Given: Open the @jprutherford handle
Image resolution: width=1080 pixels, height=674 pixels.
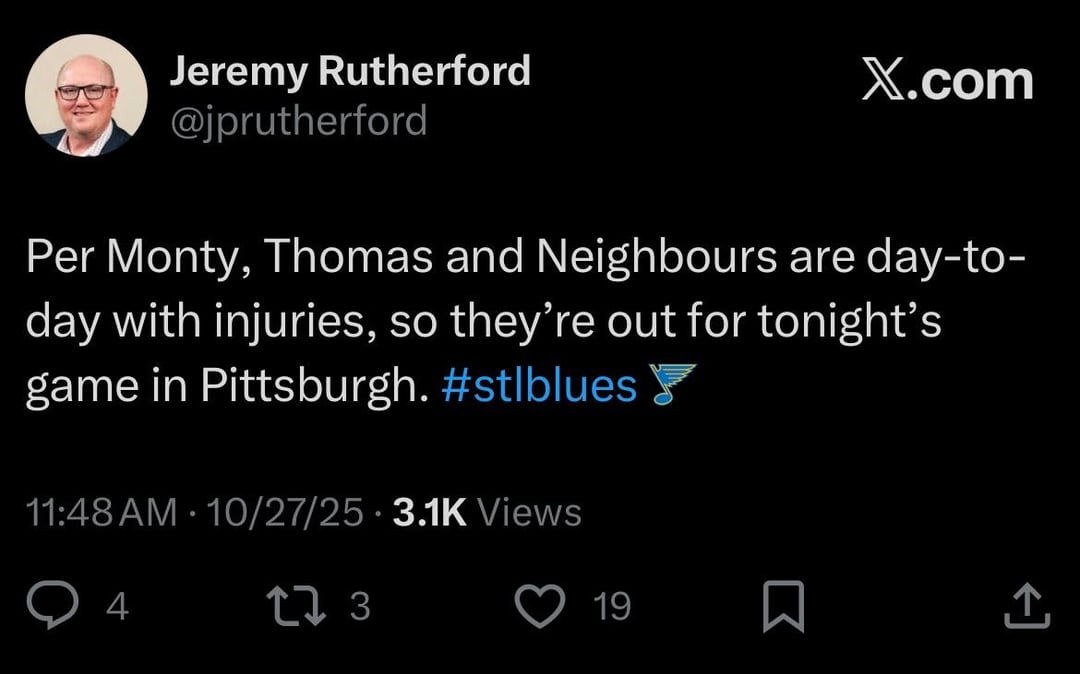Looking at the screenshot, I should (300, 120).
